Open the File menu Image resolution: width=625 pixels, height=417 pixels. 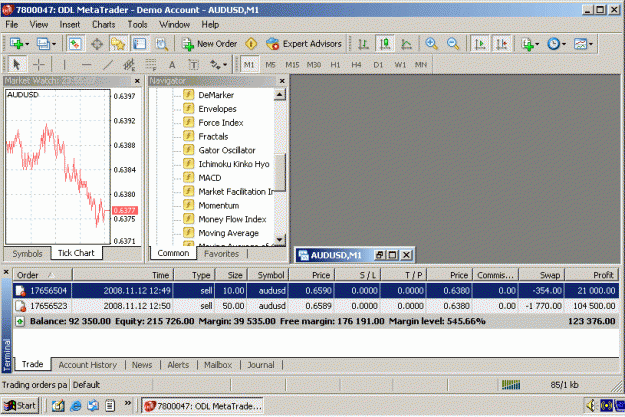pyautogui.click(x=12, y=25)
